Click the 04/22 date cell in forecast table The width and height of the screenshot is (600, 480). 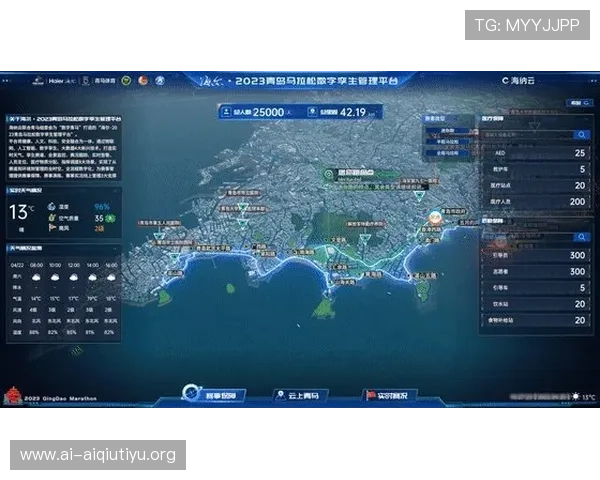[x=17, y=265]
